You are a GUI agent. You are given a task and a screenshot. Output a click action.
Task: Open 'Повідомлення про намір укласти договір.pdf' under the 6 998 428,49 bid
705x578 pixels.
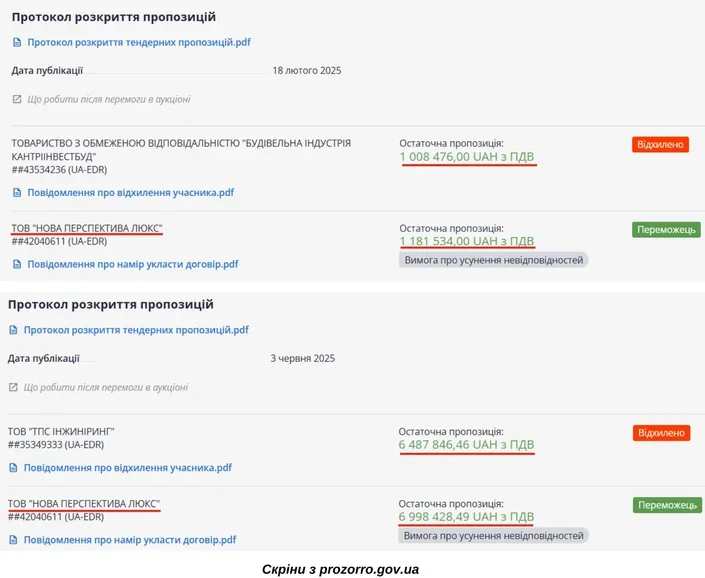(130, 539)
